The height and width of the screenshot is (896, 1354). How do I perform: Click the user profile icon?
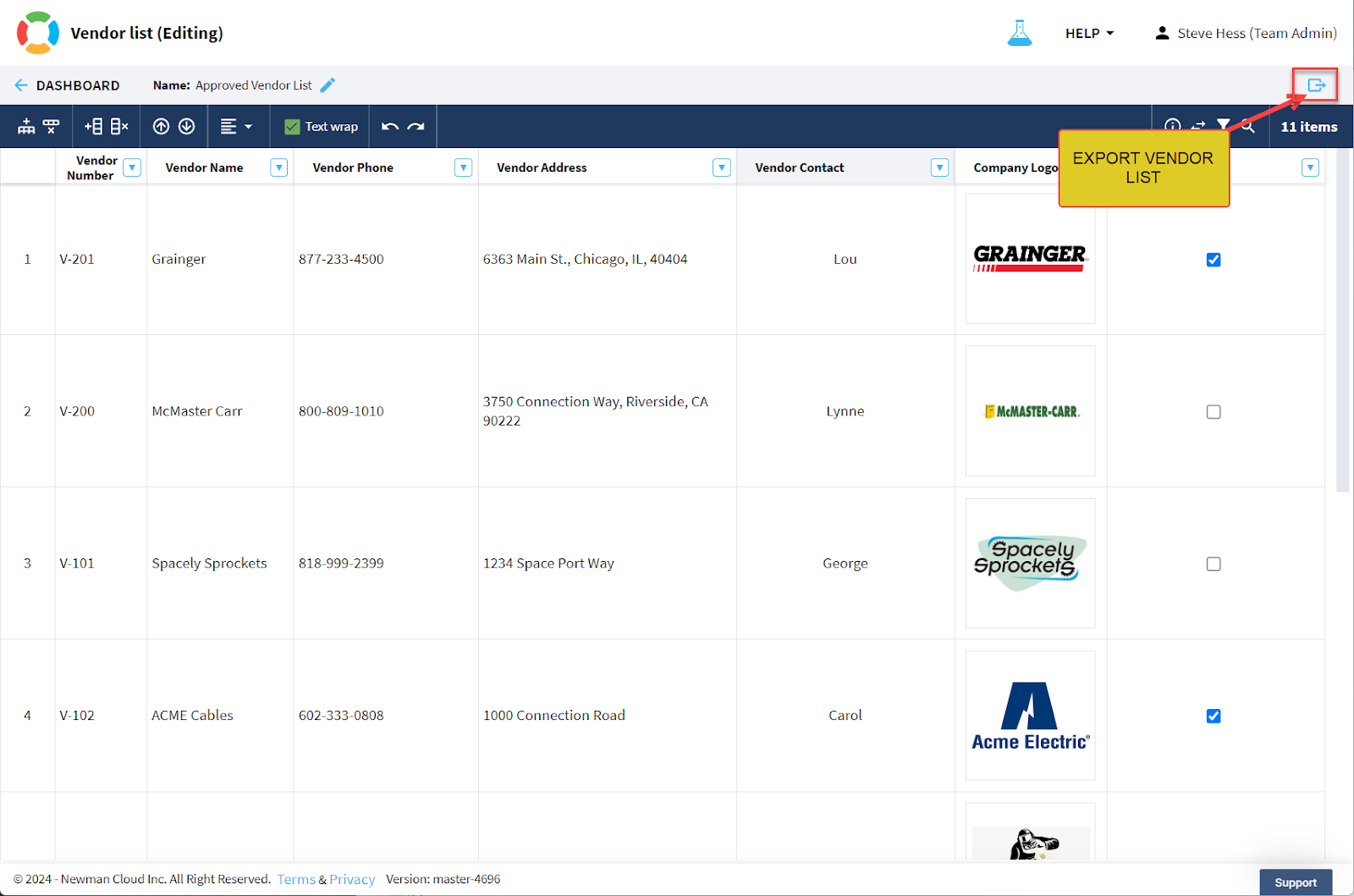[1162, 33]
